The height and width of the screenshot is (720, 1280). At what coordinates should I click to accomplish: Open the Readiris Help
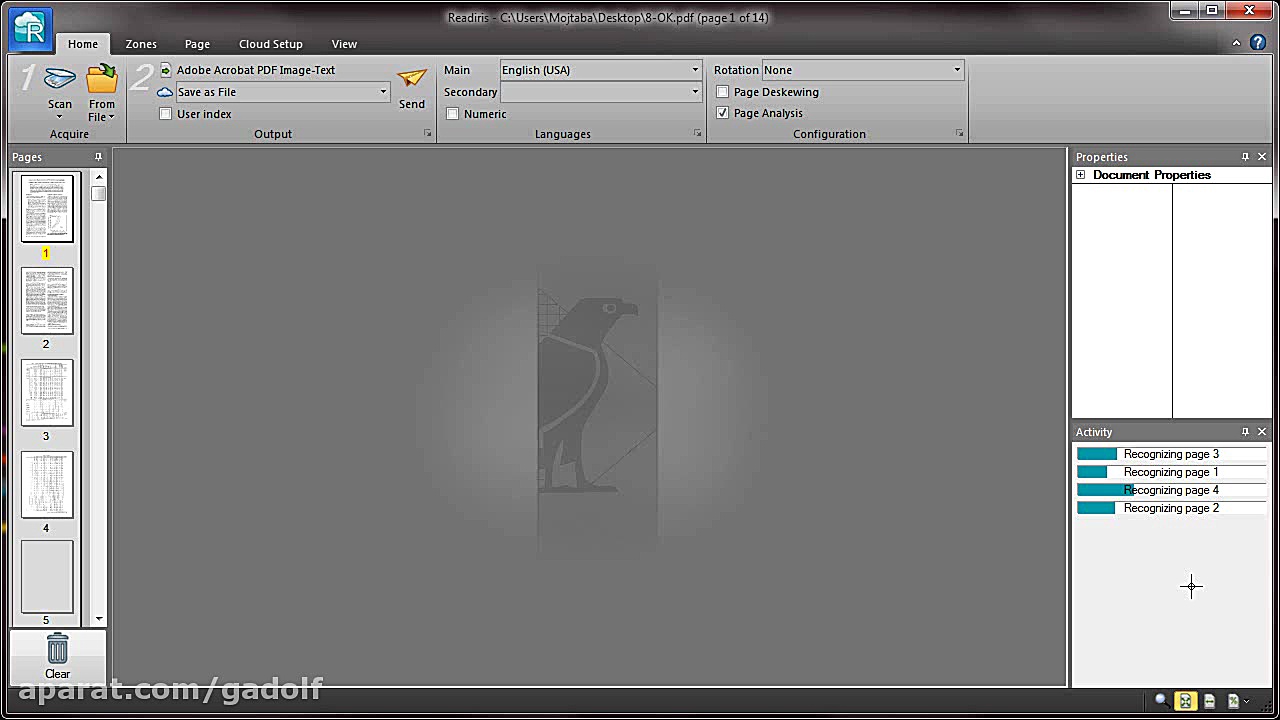(1258, 44)
